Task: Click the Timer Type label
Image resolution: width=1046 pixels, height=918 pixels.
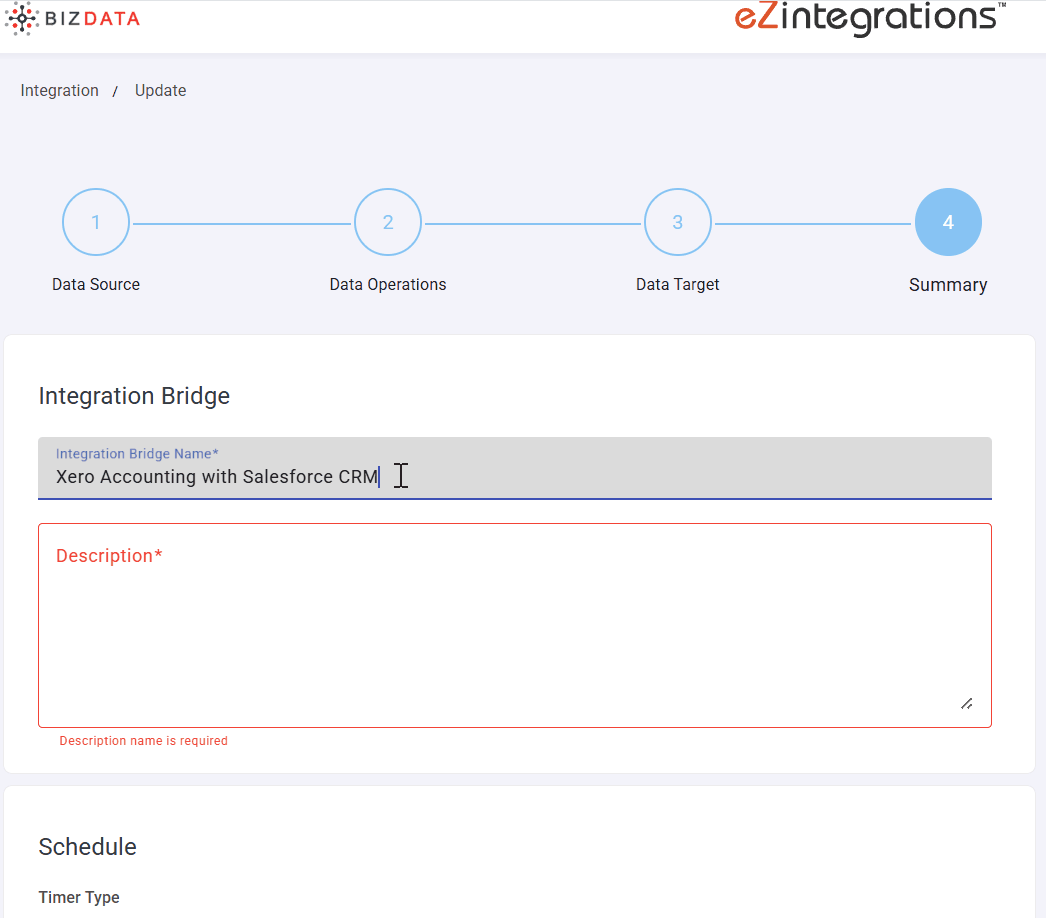Action: 79,897
